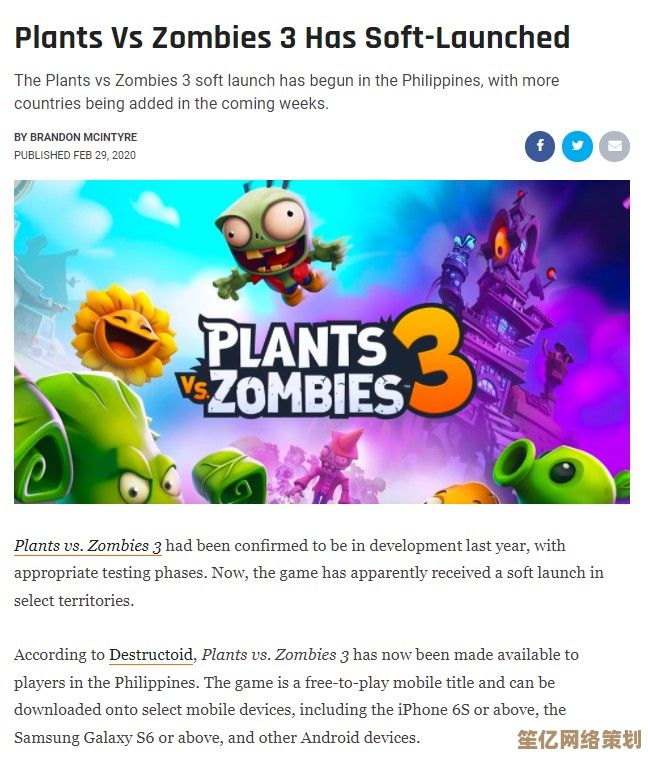Image resolution: width=648 pixels, height=758 pixels.
Task: Open the underlined Plants vs. Zombies 3 link
Action: coord(88,546)
